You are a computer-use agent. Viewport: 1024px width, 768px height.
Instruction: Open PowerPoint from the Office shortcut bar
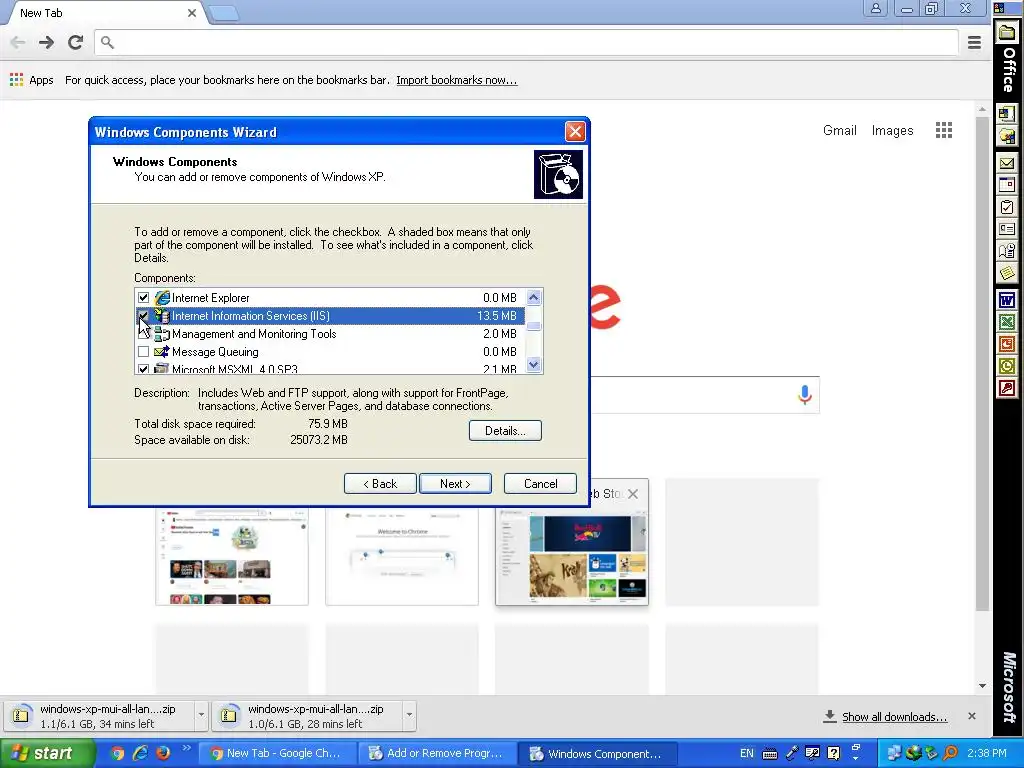pyautogui.click(x=1006, y=344)
